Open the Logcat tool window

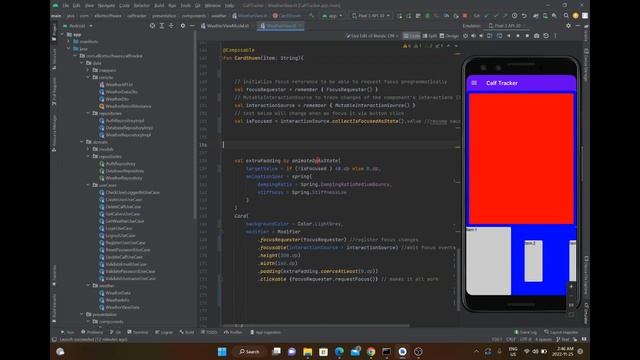[x=164, y=332]
